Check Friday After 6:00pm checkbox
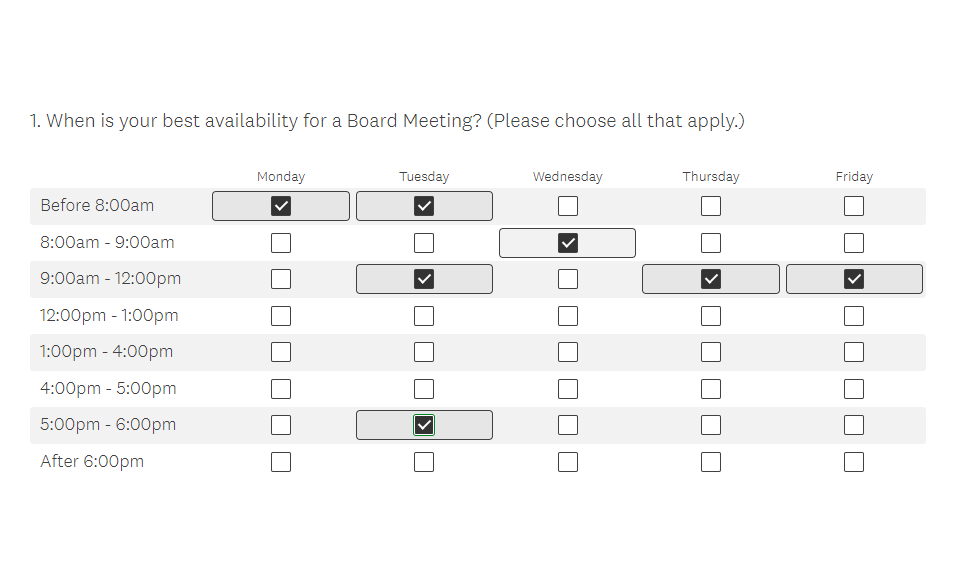 [x=854, y=461]
